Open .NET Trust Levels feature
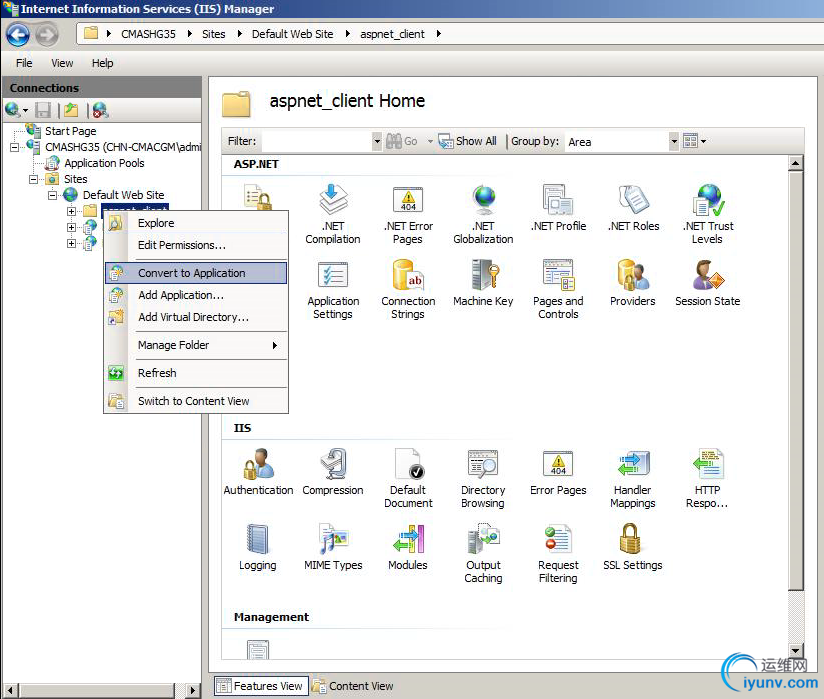Image resolution: width=824 pixels, height=699 pixels. click(708, 214)
